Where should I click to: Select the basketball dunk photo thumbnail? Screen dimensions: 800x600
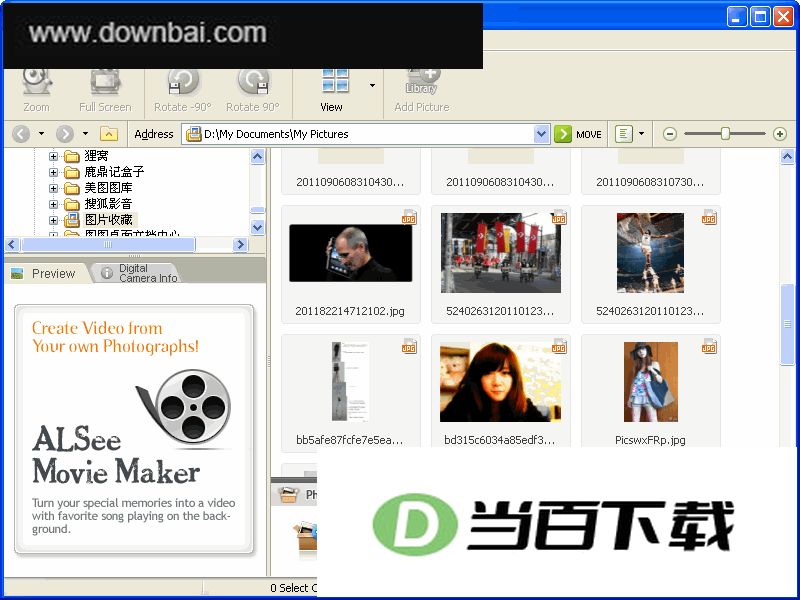(651, 264)
